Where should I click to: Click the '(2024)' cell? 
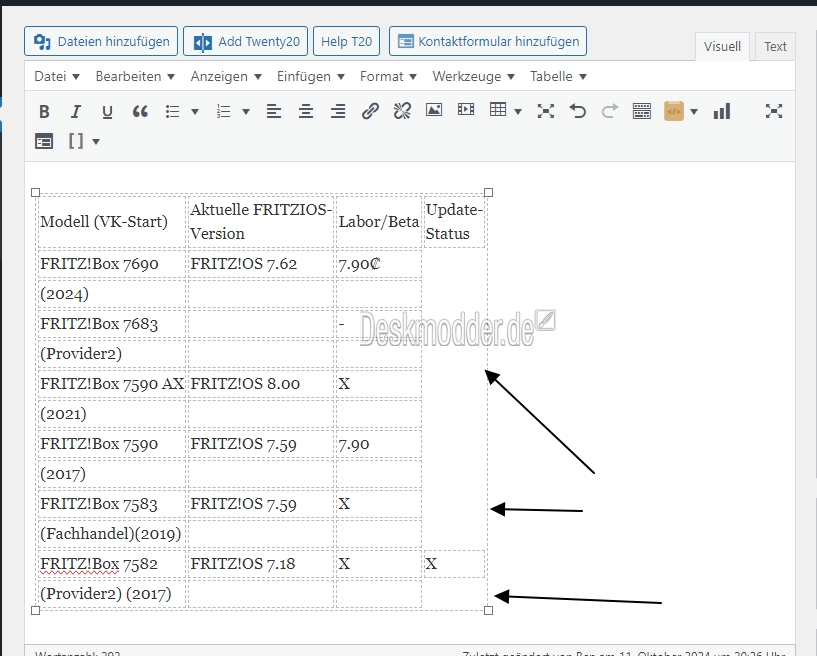(x=112, y=294)
